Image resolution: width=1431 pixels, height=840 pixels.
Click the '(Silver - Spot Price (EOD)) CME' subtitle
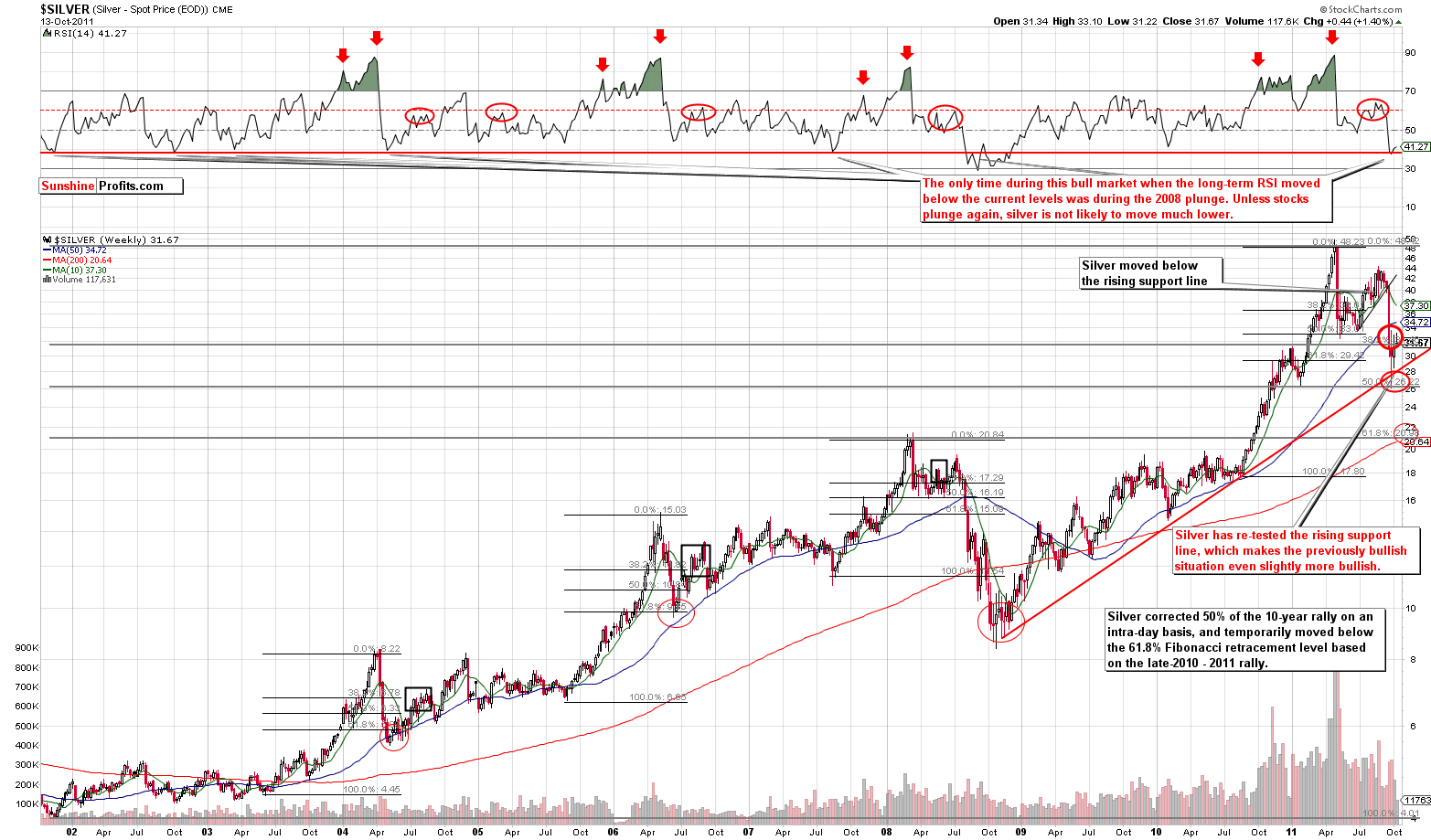(162, 9)
